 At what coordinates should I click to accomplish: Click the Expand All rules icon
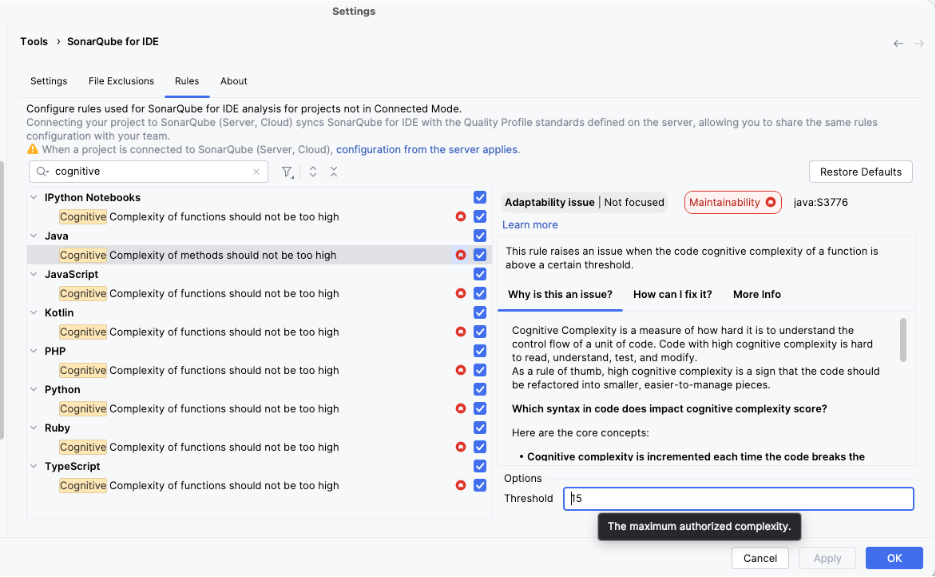pyautogui.click(x=313, y=172)
